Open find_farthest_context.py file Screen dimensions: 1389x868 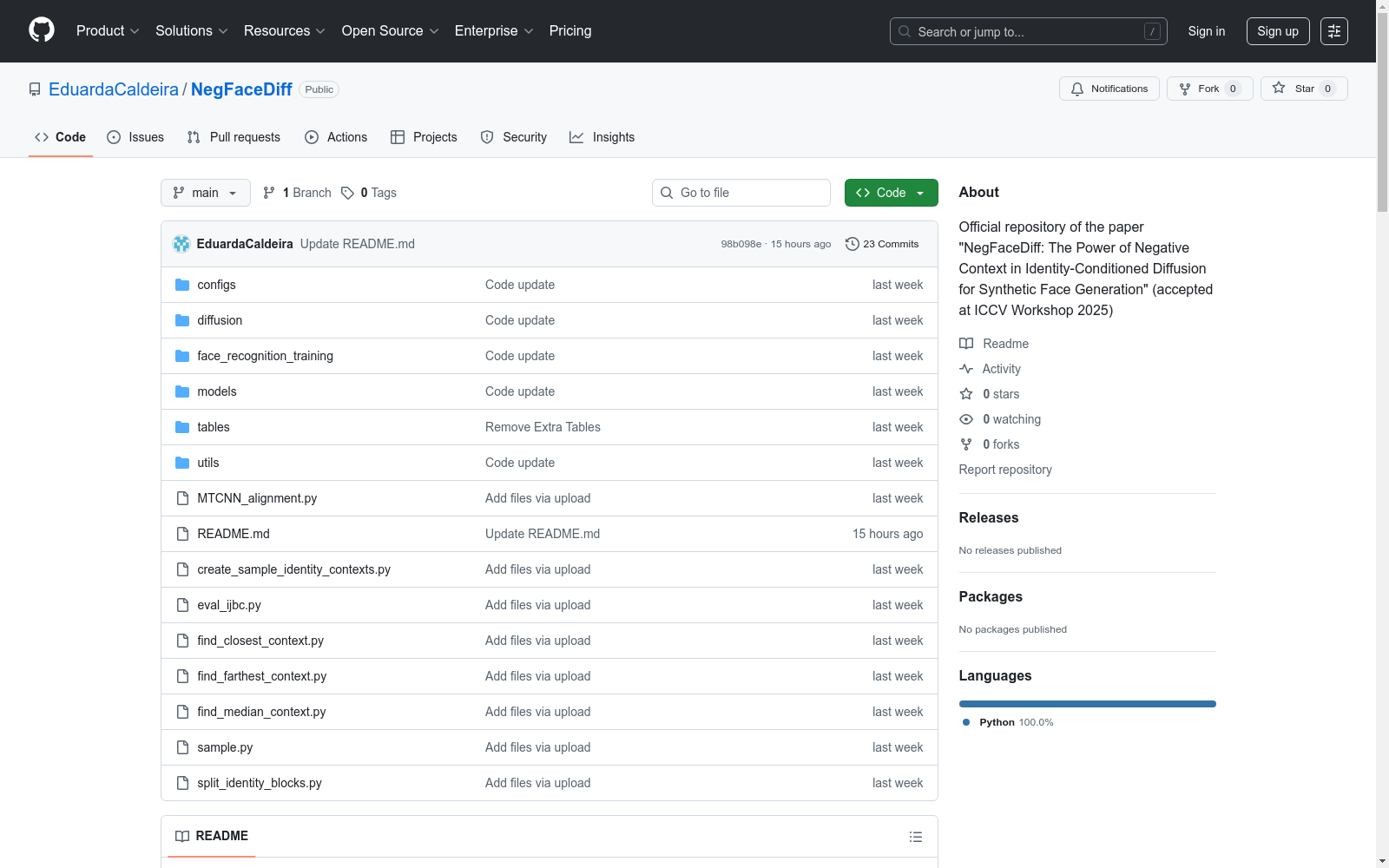[262, 676]
